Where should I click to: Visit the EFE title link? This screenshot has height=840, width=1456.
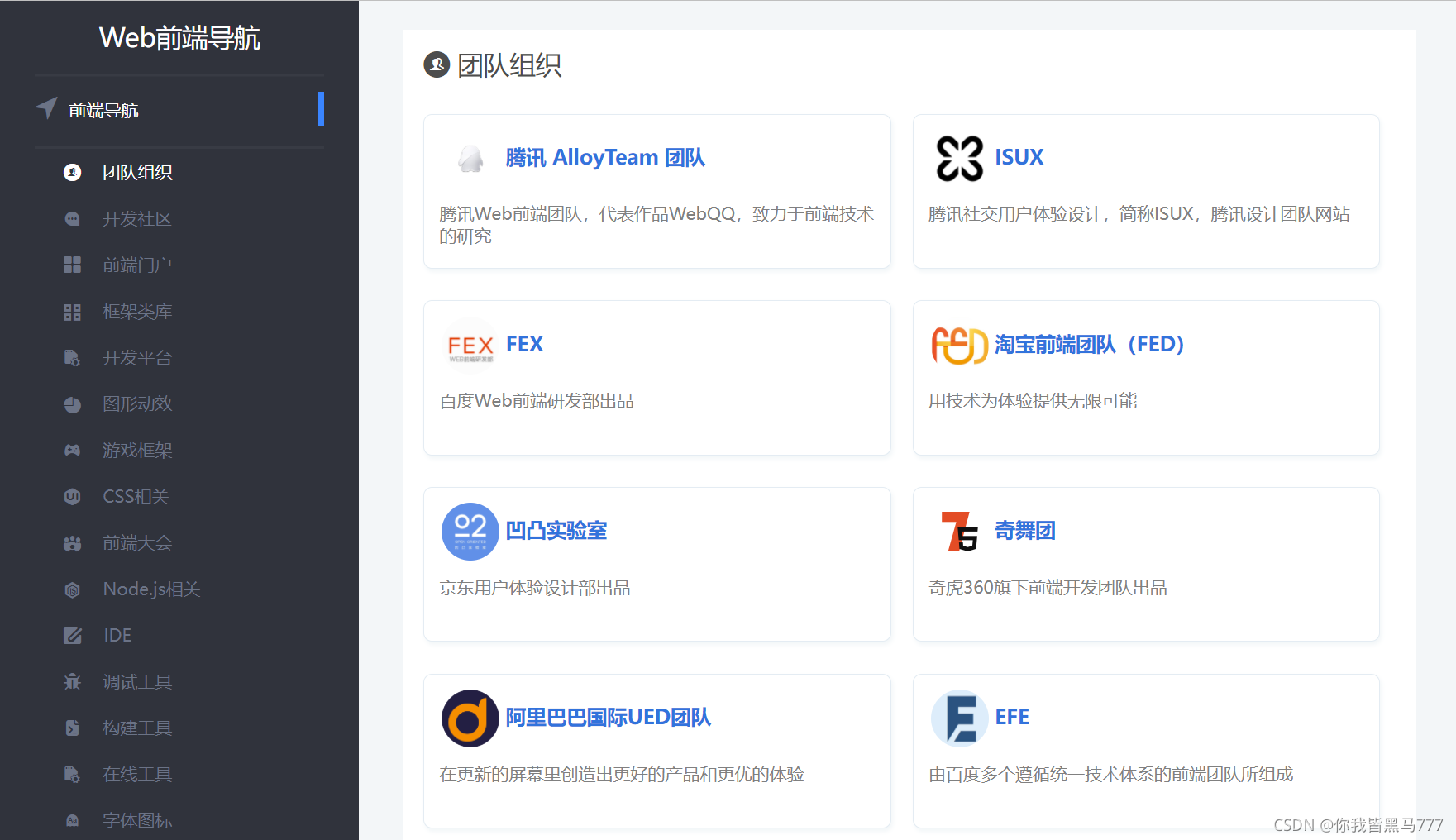pyautogui.click(x=1012, y=717)
